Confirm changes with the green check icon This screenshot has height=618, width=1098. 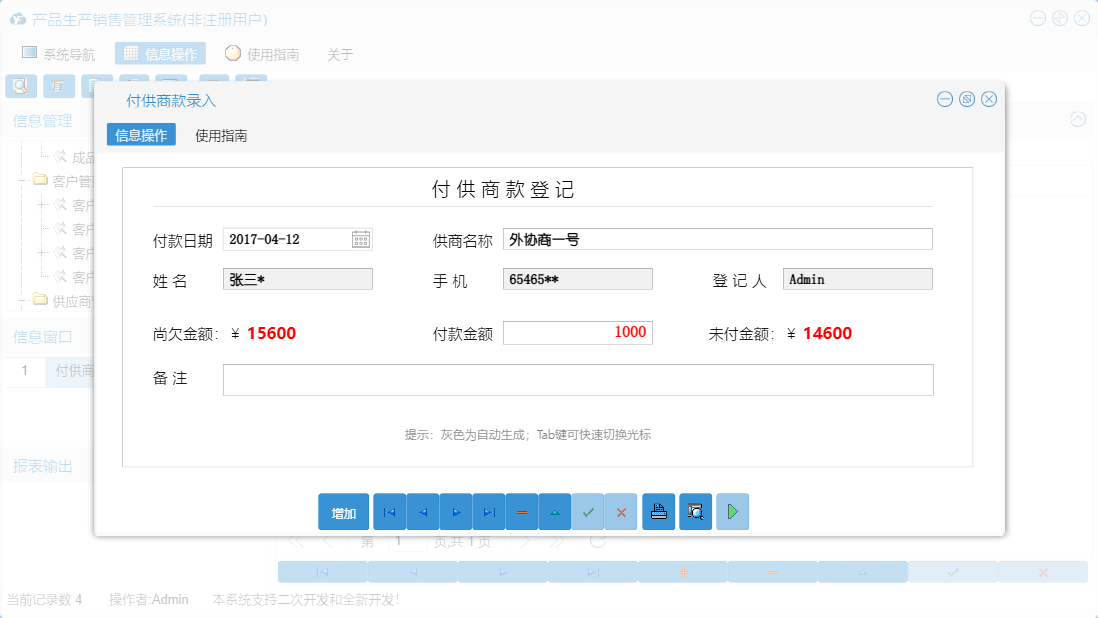588,511
